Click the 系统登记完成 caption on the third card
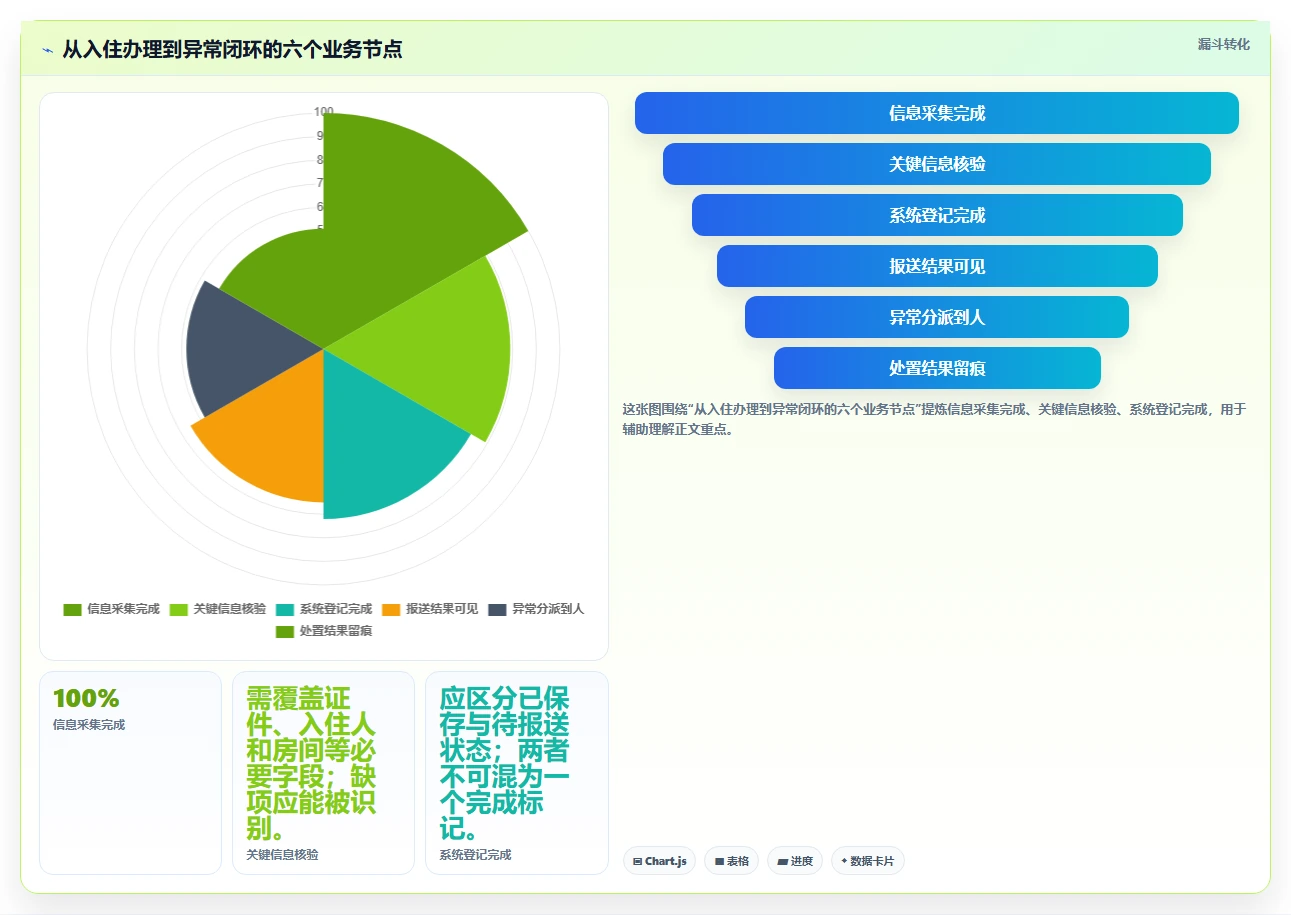Image resolution: width=1291 pixels, height=915 pixels. tap(475, 855)
